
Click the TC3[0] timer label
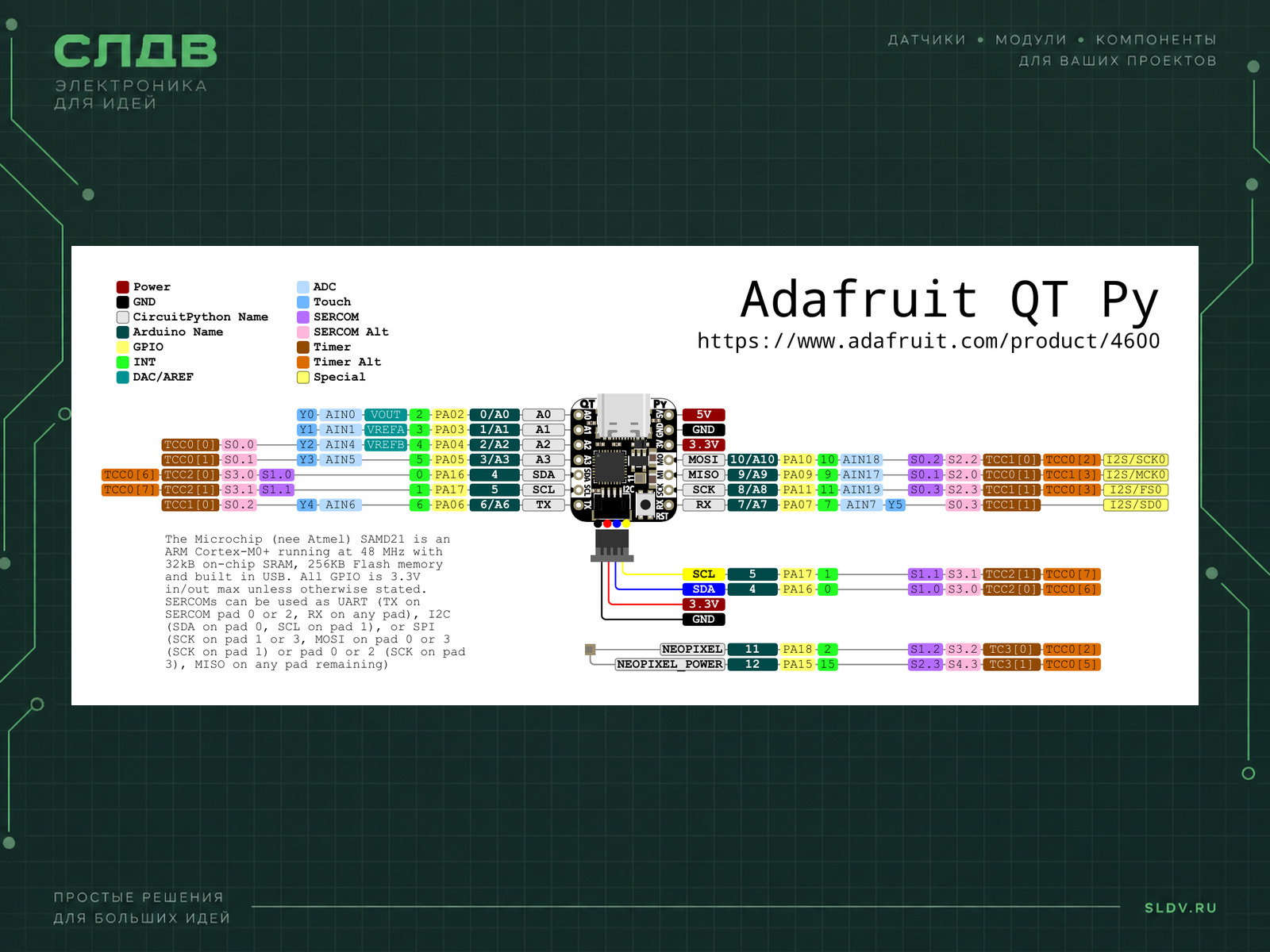[1011, 650]
